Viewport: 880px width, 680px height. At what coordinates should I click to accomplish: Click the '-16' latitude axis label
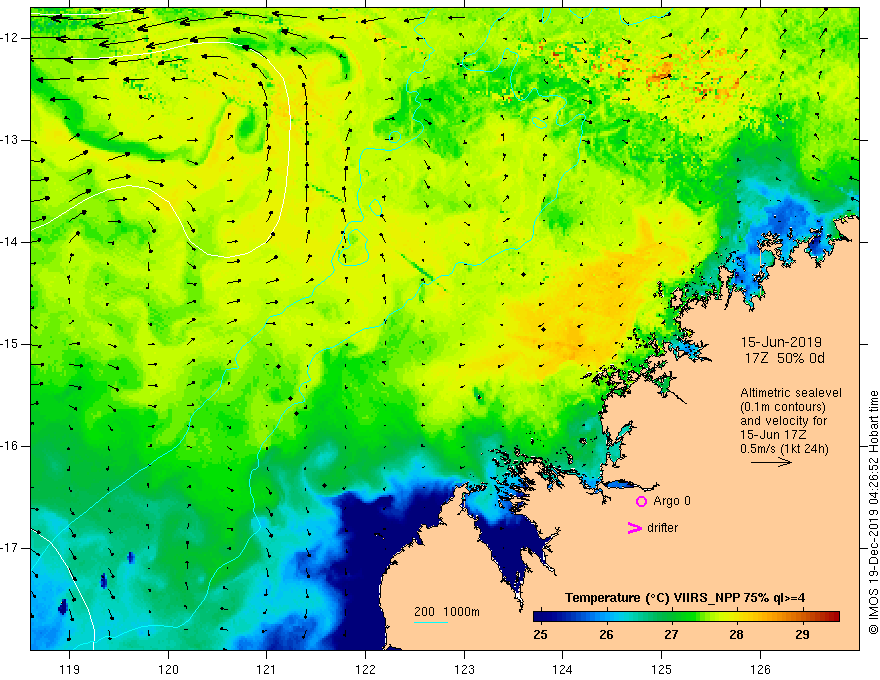[11, 446]
